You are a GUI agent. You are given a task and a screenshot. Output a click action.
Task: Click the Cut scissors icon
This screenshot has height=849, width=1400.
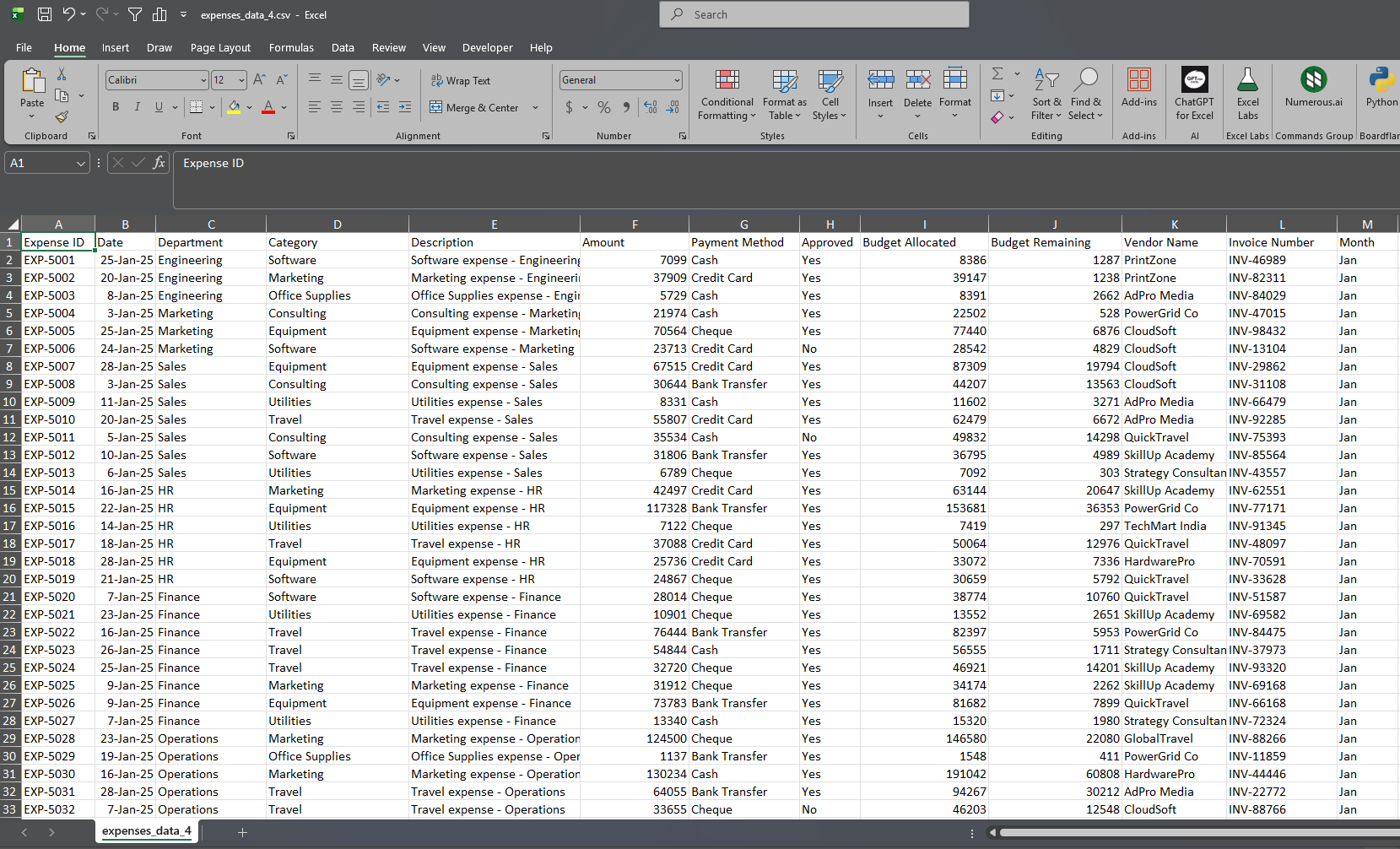pyautogui.click(x=62, y=75)
